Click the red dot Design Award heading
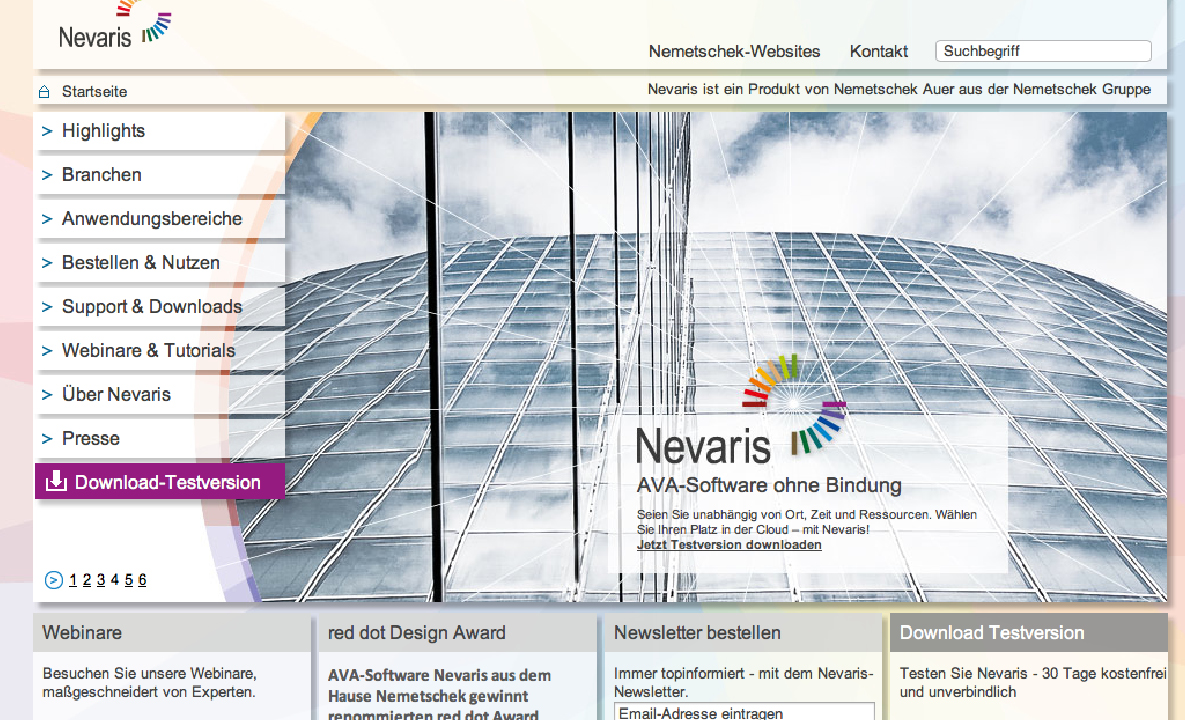Screen dimensions: 1185x720 (x=416, y=632)
